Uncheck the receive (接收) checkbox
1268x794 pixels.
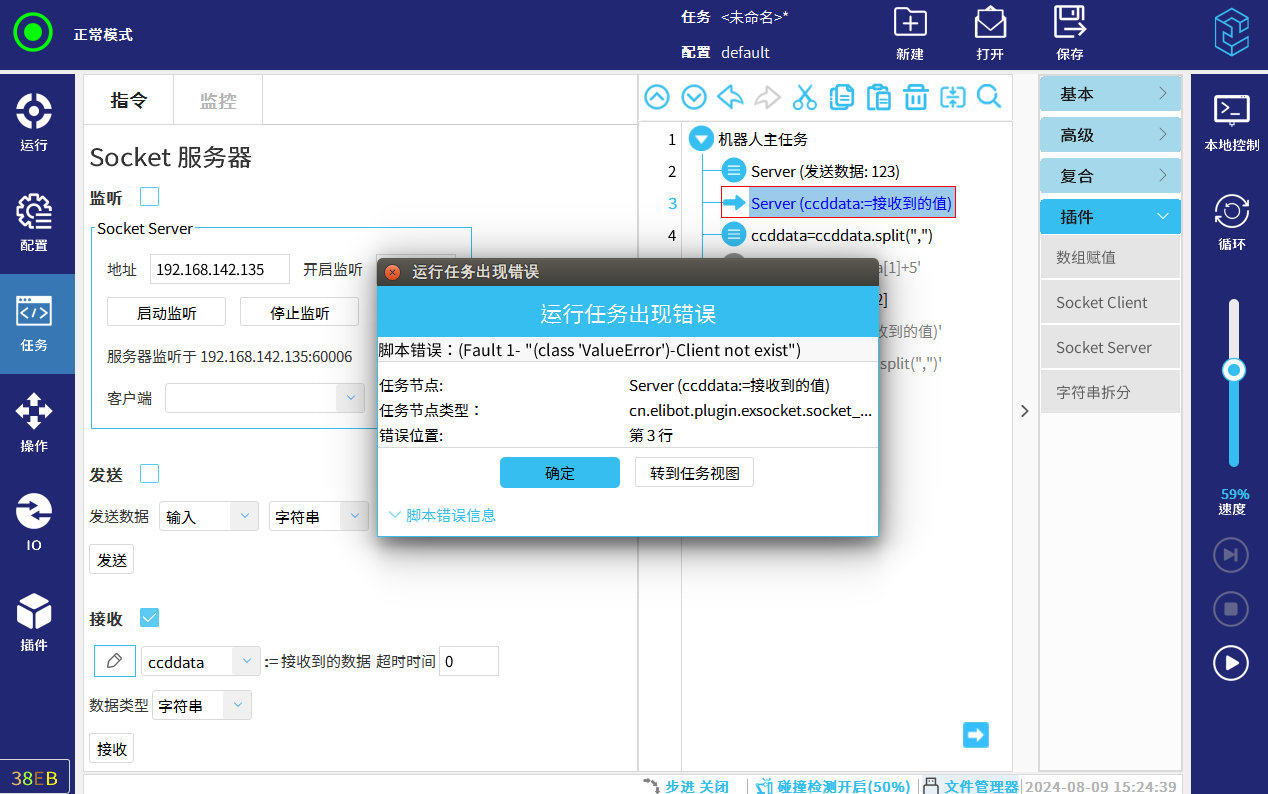coord(149,618)
